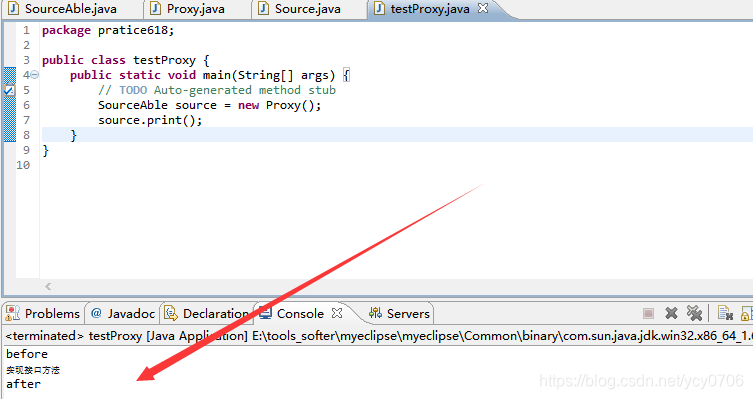Image resolution: width=753 pixels, height=399 pixels.
Task: Click 'SourceAble source = new Proxy();' line
Action: (209, 105)
